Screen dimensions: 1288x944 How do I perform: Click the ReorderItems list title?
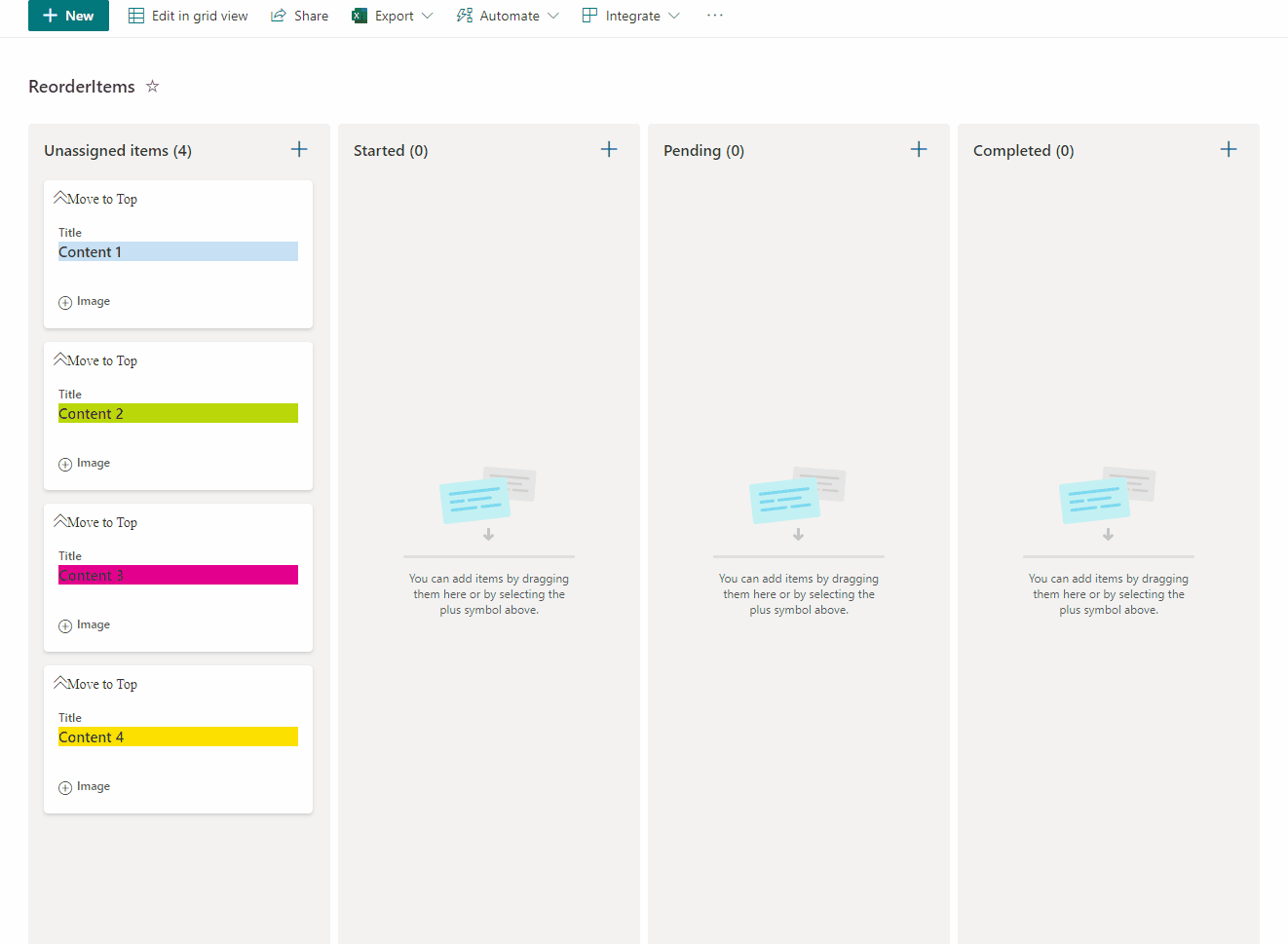(82, 87)
